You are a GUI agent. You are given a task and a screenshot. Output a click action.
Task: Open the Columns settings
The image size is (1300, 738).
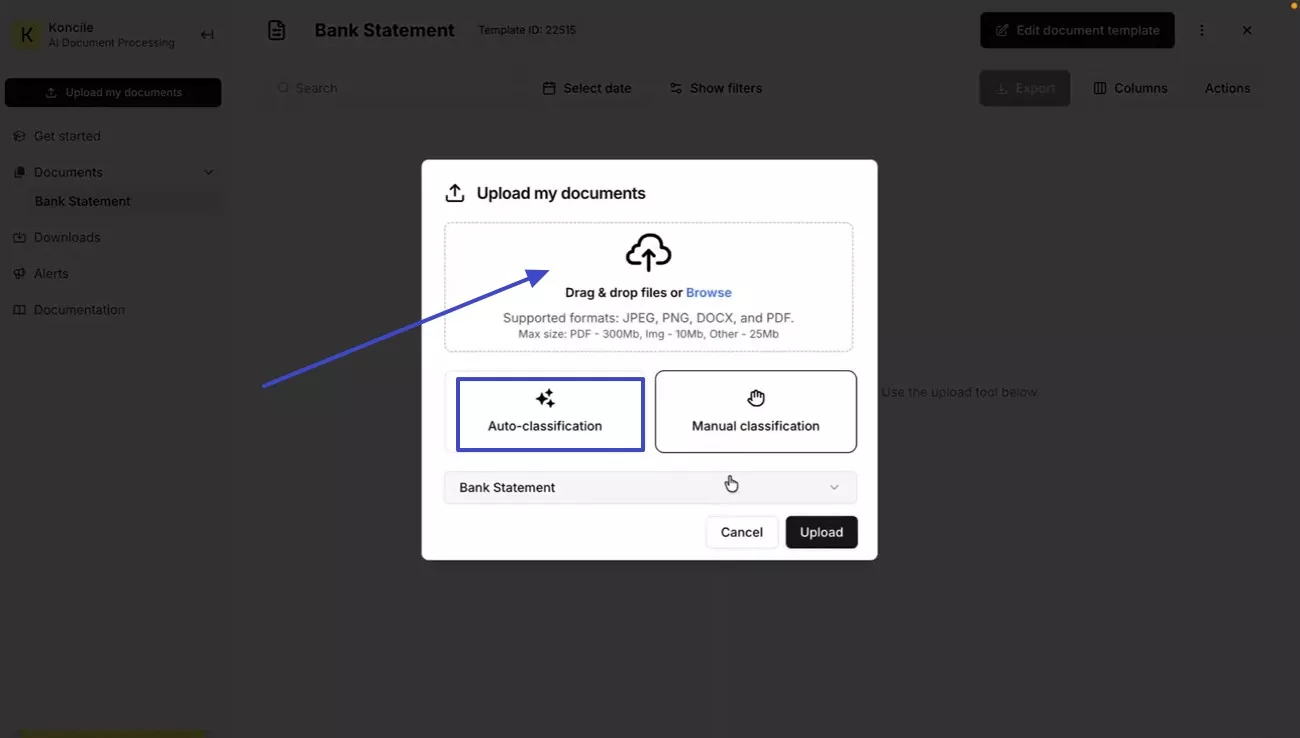1131,88
